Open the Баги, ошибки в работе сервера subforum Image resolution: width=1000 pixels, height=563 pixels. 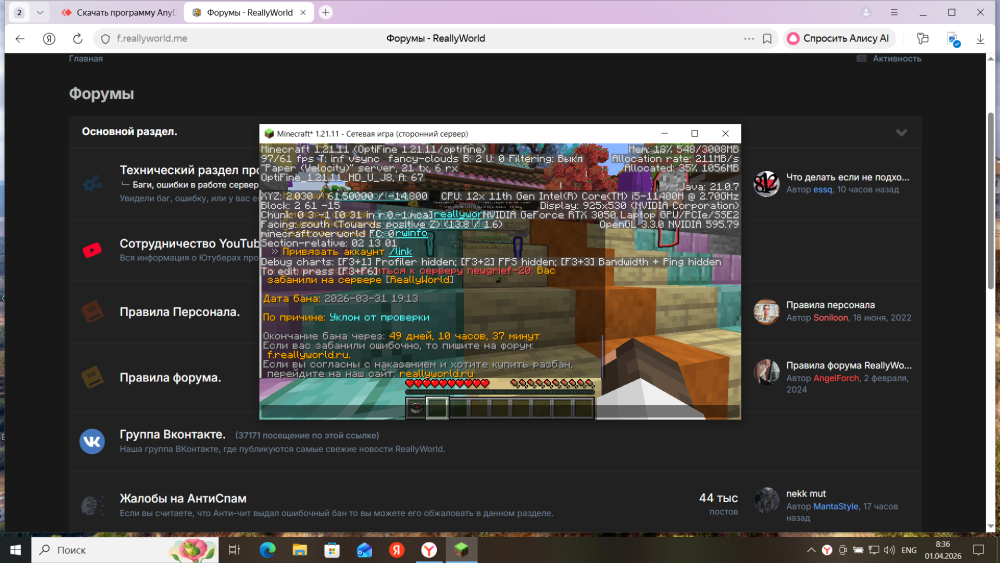tap(195, 185)
